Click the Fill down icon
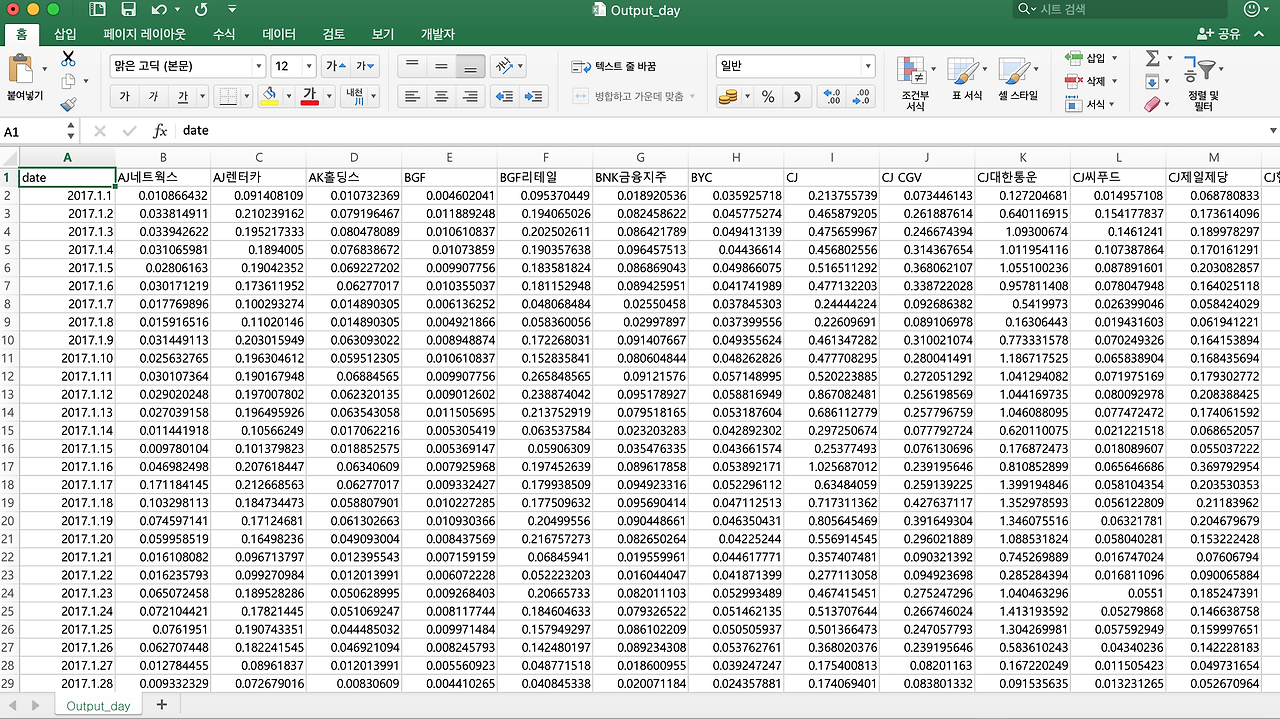 (x=1151, y=82)
